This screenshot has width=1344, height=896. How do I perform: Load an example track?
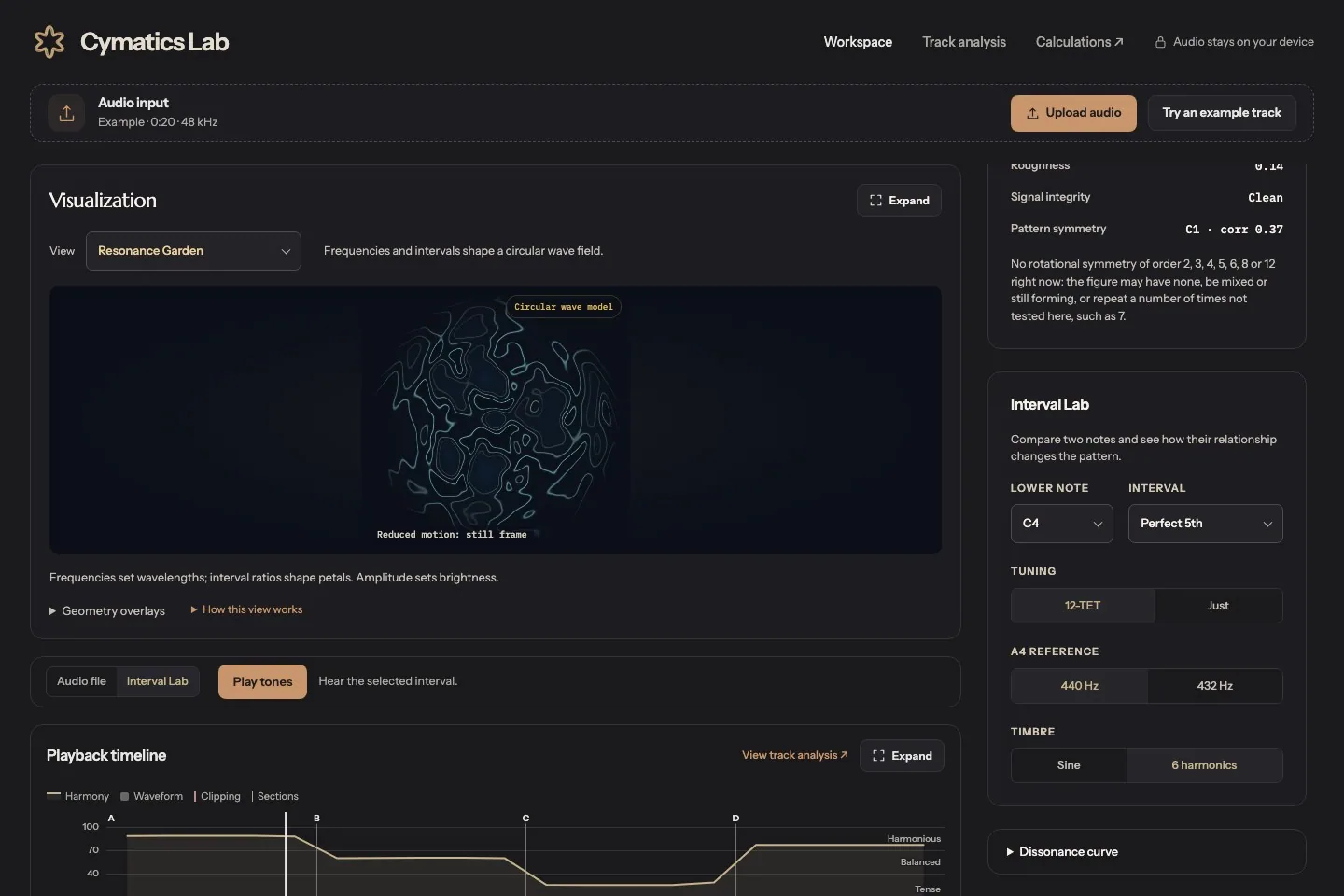[1222, 113]
